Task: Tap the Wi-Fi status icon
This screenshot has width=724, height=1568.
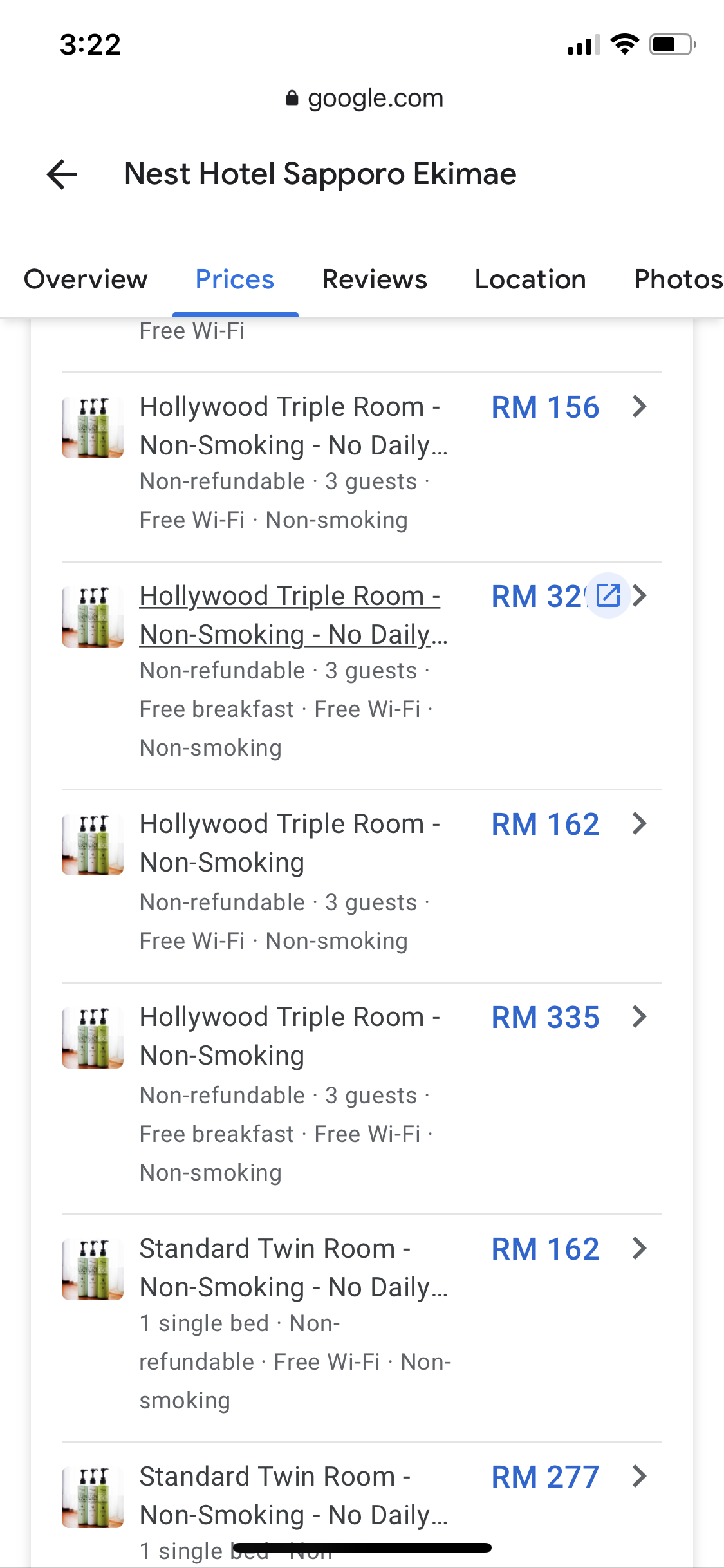Action: (624, 44)
